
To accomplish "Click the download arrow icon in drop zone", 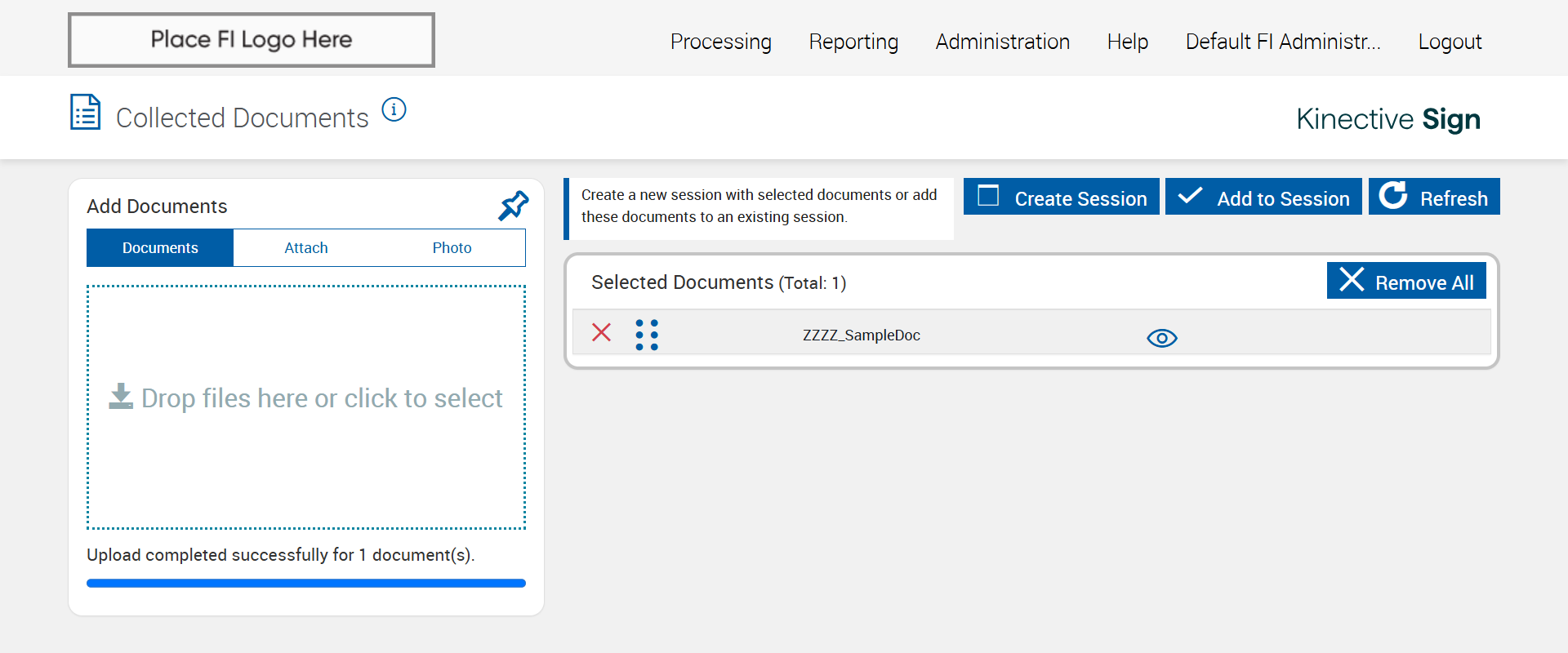I will [121, 397].
